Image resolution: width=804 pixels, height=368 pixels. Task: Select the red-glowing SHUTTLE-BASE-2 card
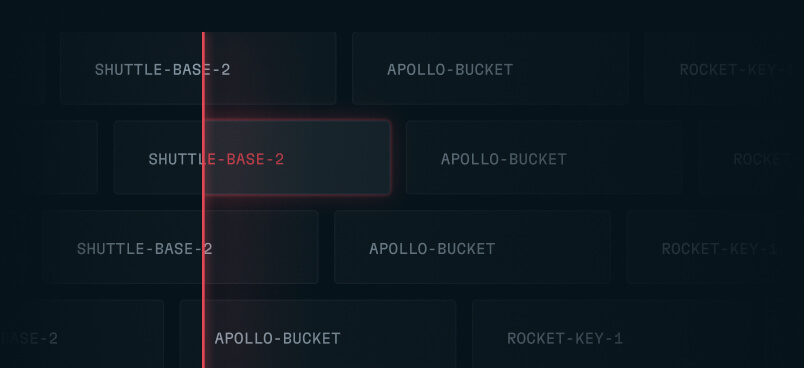coord(252,157)
